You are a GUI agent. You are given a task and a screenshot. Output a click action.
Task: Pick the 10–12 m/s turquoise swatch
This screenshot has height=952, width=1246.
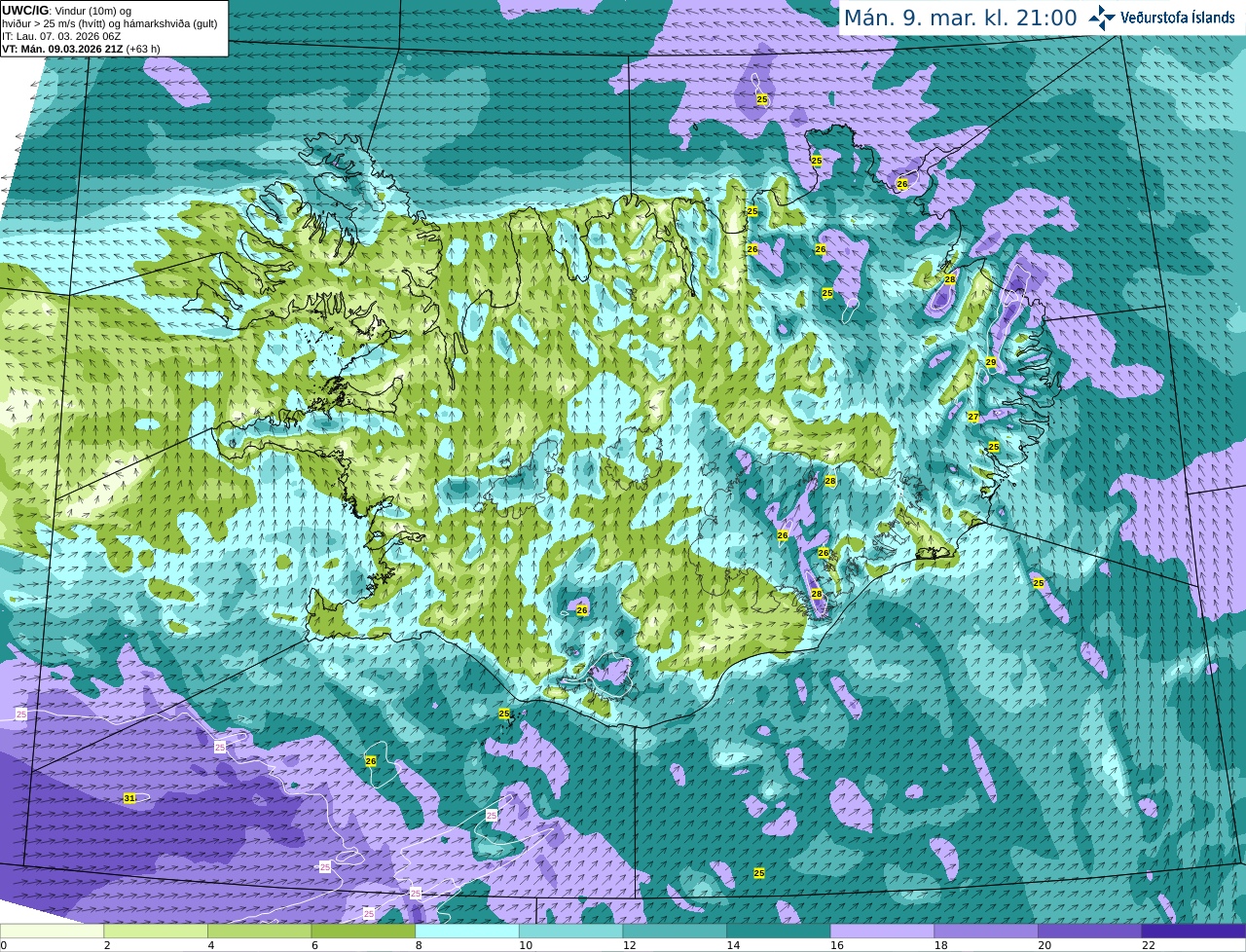[x=570, y=931]
